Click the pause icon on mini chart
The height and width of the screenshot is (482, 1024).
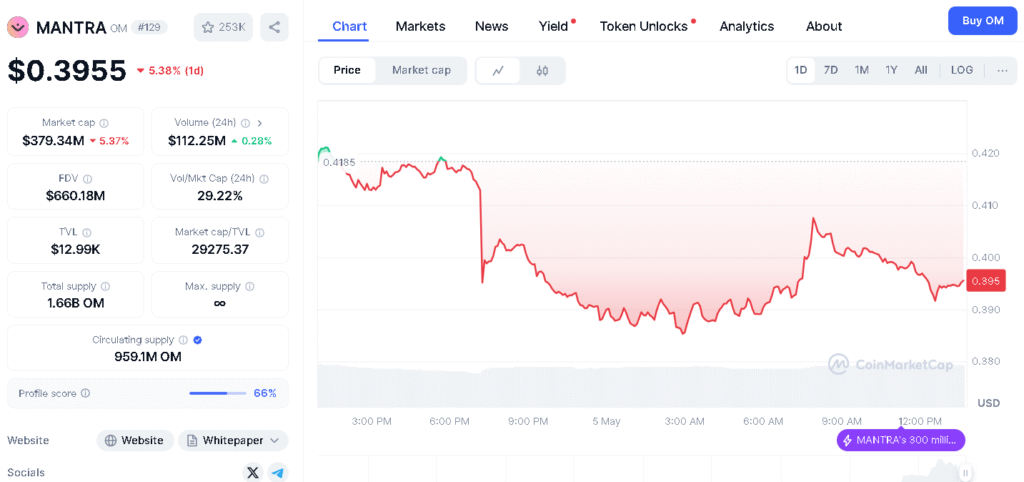pos(965,472)
